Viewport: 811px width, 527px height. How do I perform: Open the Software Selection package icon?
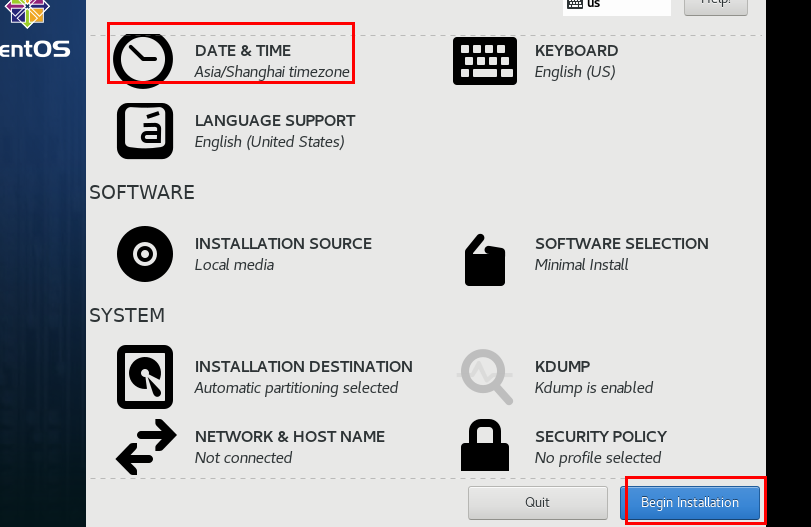(x=485, y=260)
